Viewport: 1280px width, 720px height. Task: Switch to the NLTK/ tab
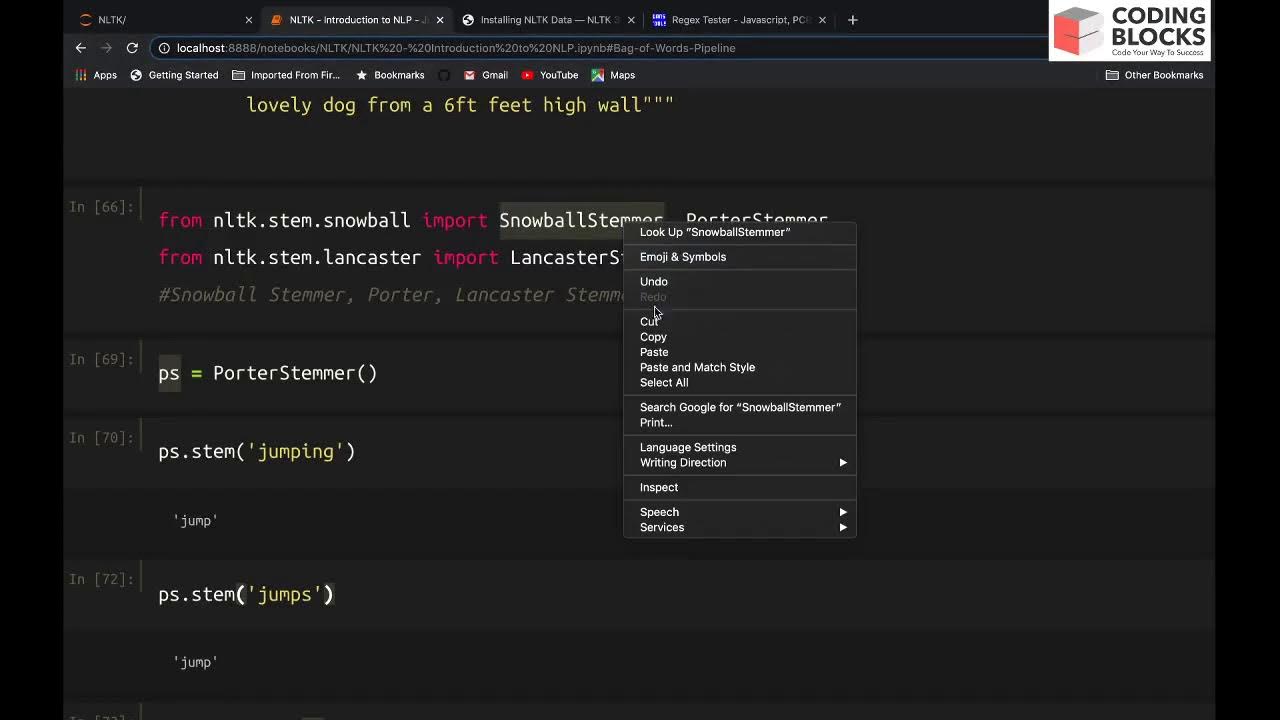pos(165,20)
